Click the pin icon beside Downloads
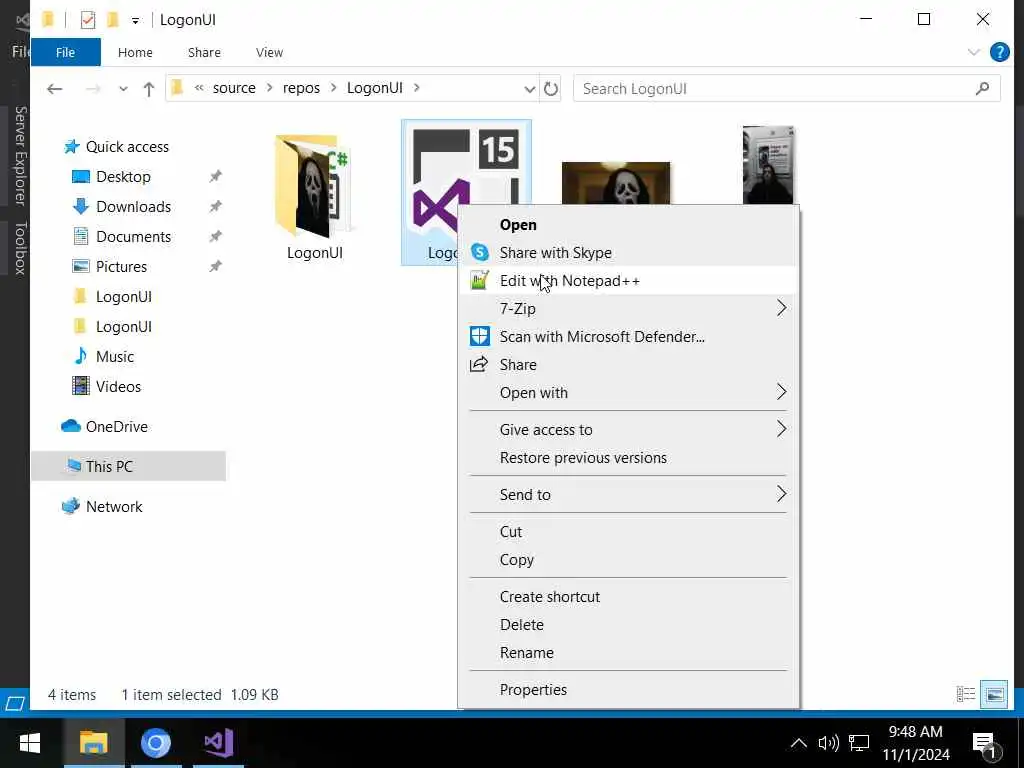 (215, 206)
